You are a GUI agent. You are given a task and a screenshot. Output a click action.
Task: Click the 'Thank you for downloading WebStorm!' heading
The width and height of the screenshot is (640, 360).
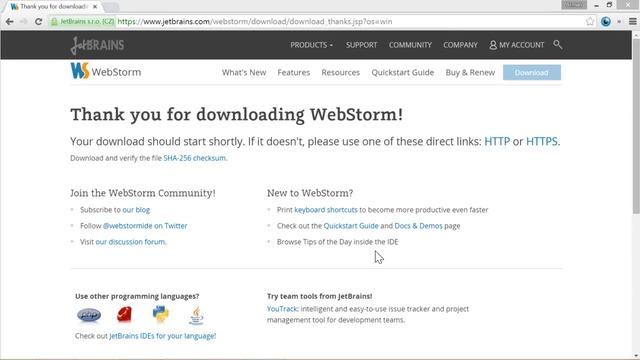236,115
